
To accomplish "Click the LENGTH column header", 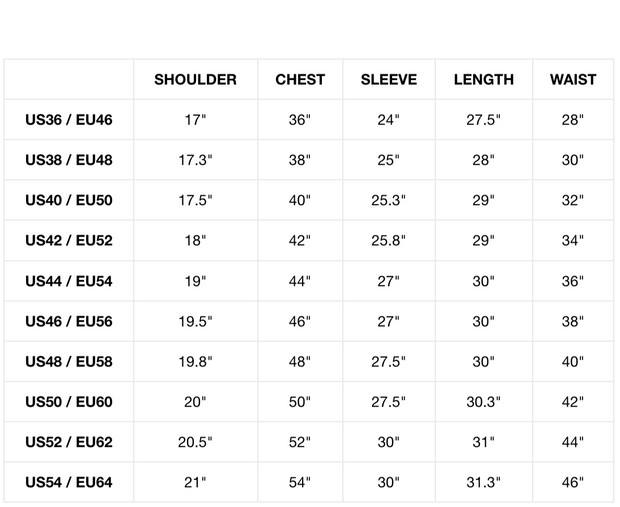I will click(x=483, y=80).
